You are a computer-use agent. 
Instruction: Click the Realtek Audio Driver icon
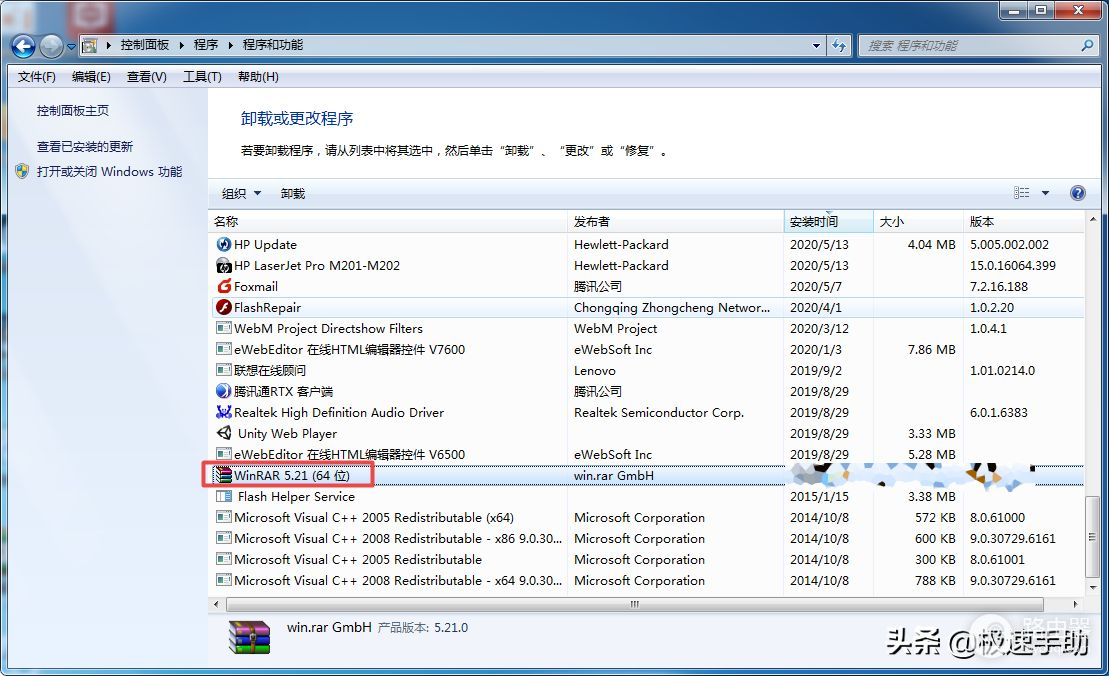click(224, 412)
